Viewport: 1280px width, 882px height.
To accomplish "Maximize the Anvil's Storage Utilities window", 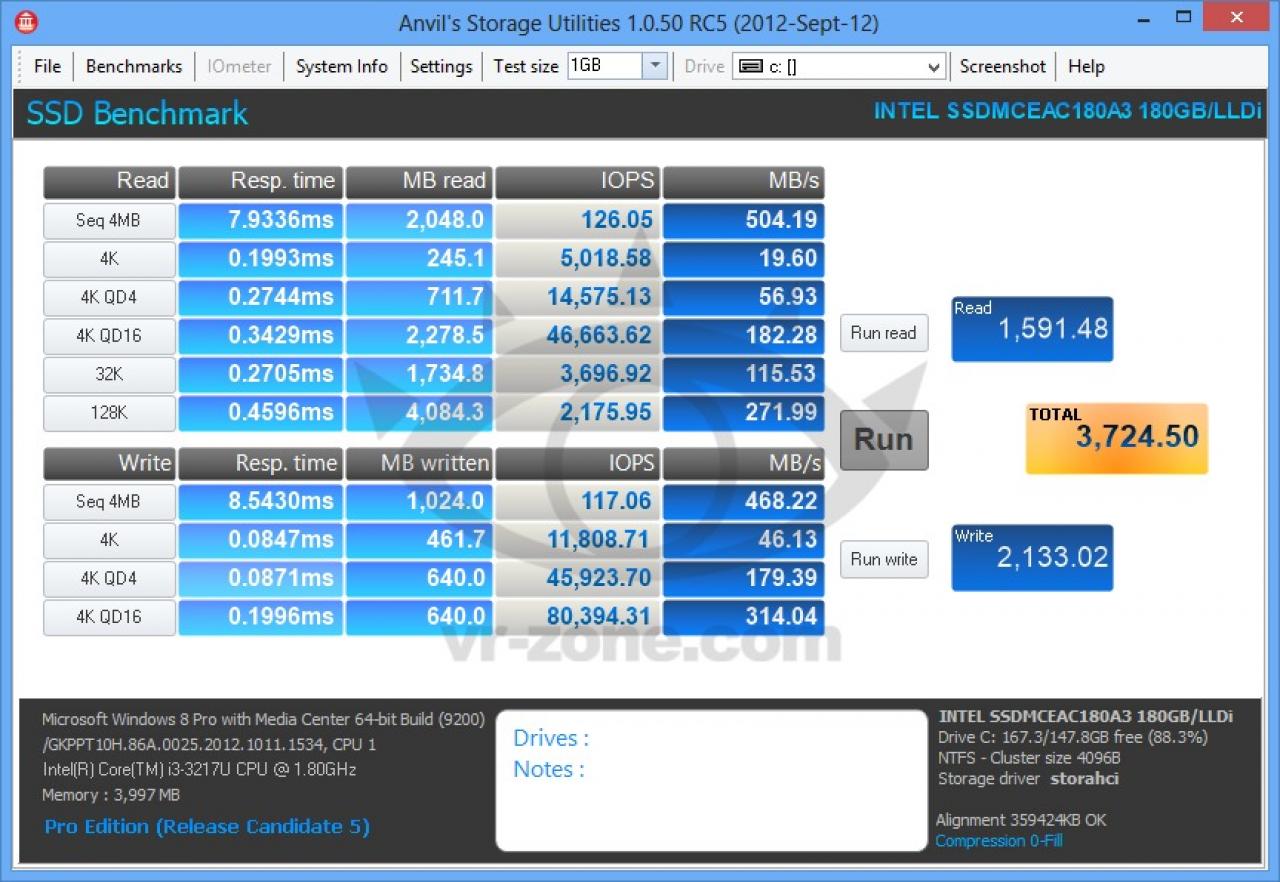I will point(1185,17).
